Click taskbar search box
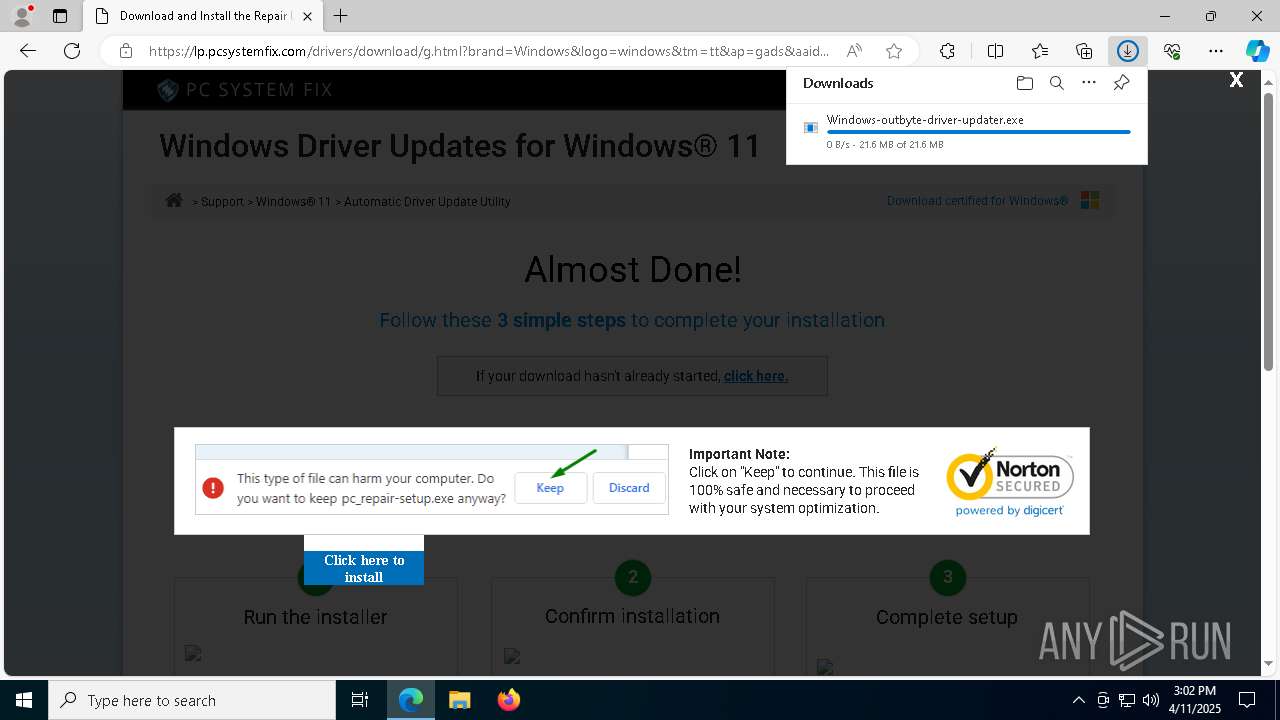The width and height of the screenshot is (1280, 720). pos(192,700)
